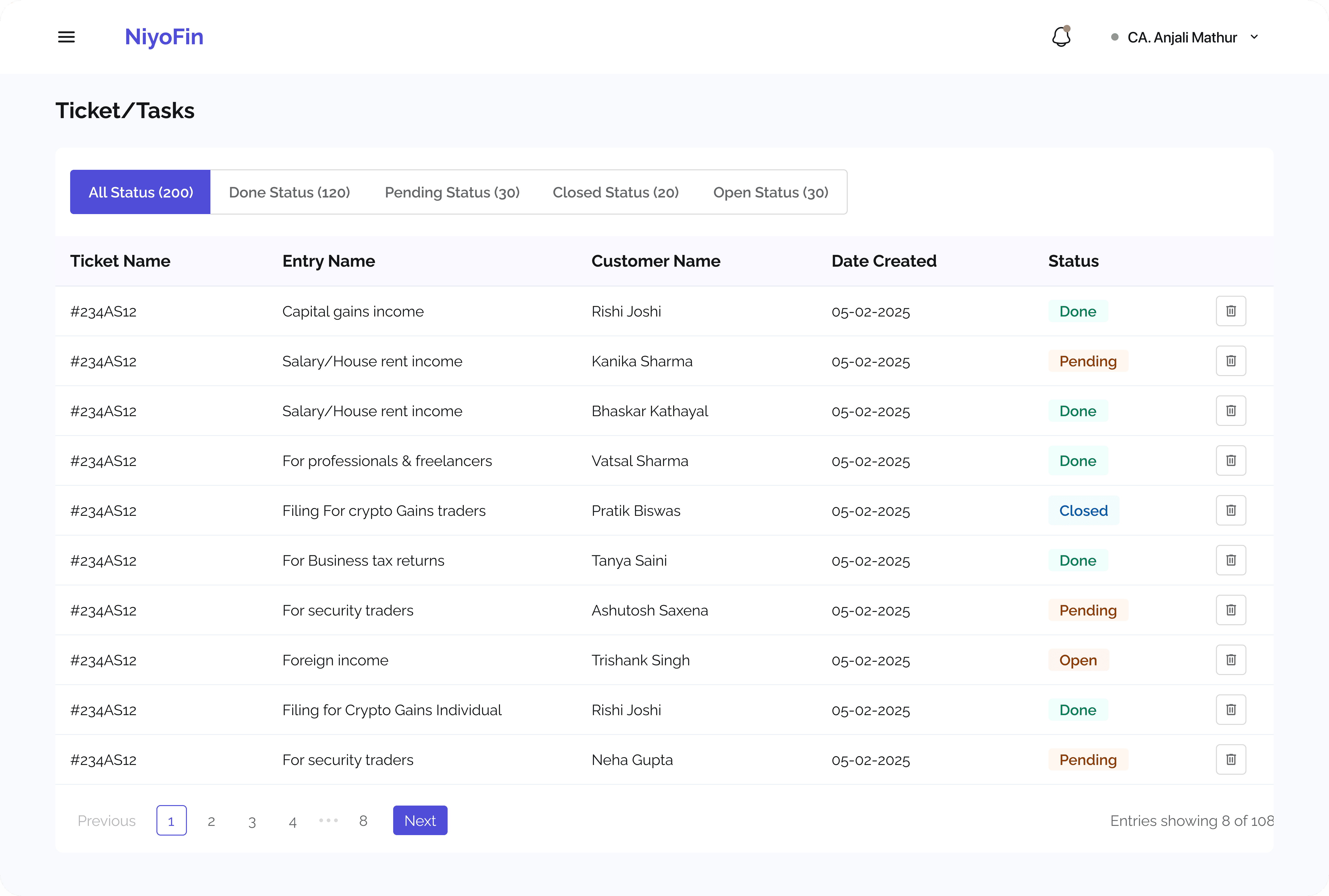1329x896 pixels.
Task: Open the notifications bell
Action: pyautogui.click(x=1061, y=37)
